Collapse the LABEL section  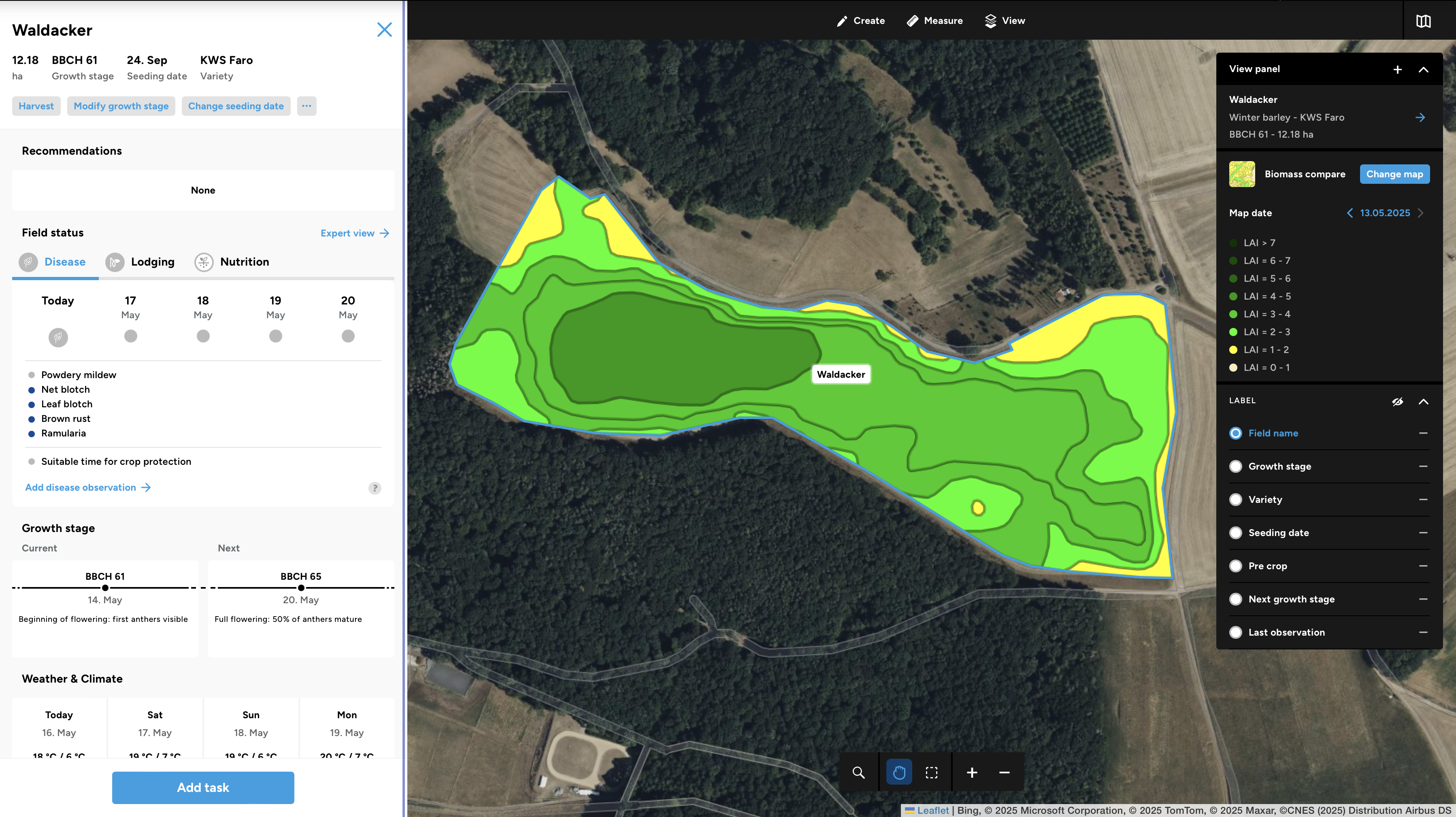[1423, 401]
